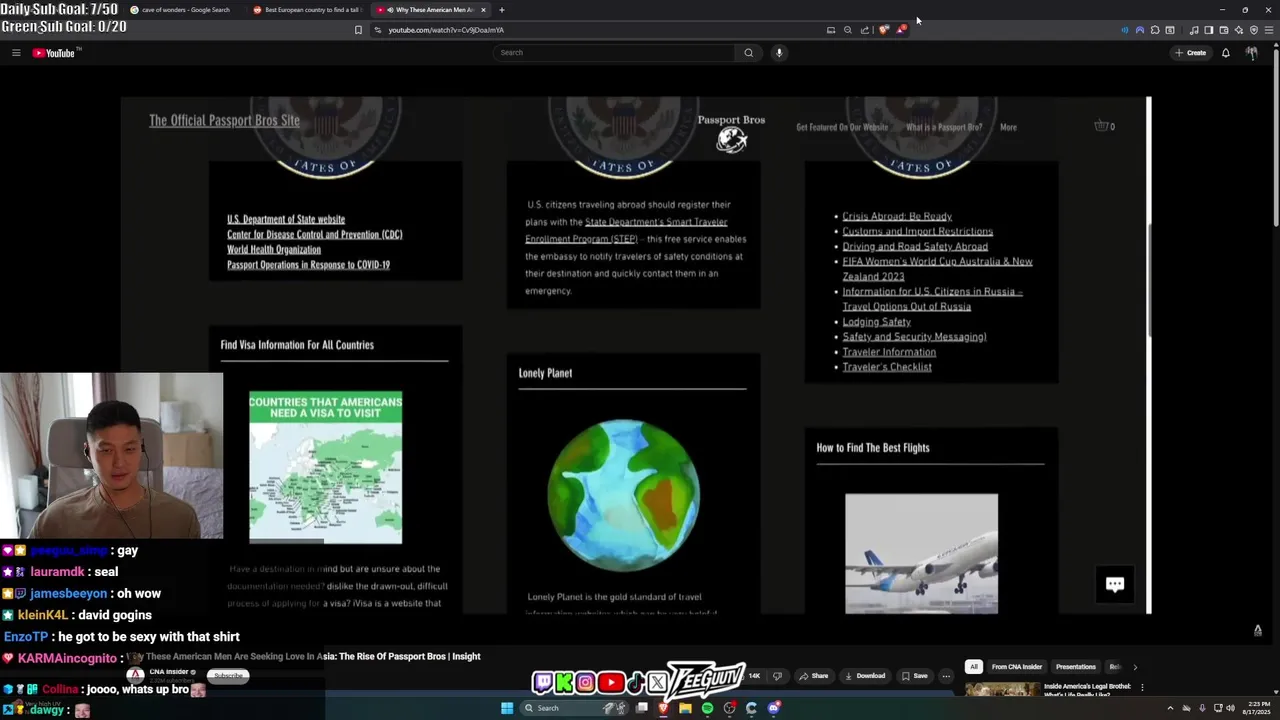Click the YouTube logo

[54, 53]
